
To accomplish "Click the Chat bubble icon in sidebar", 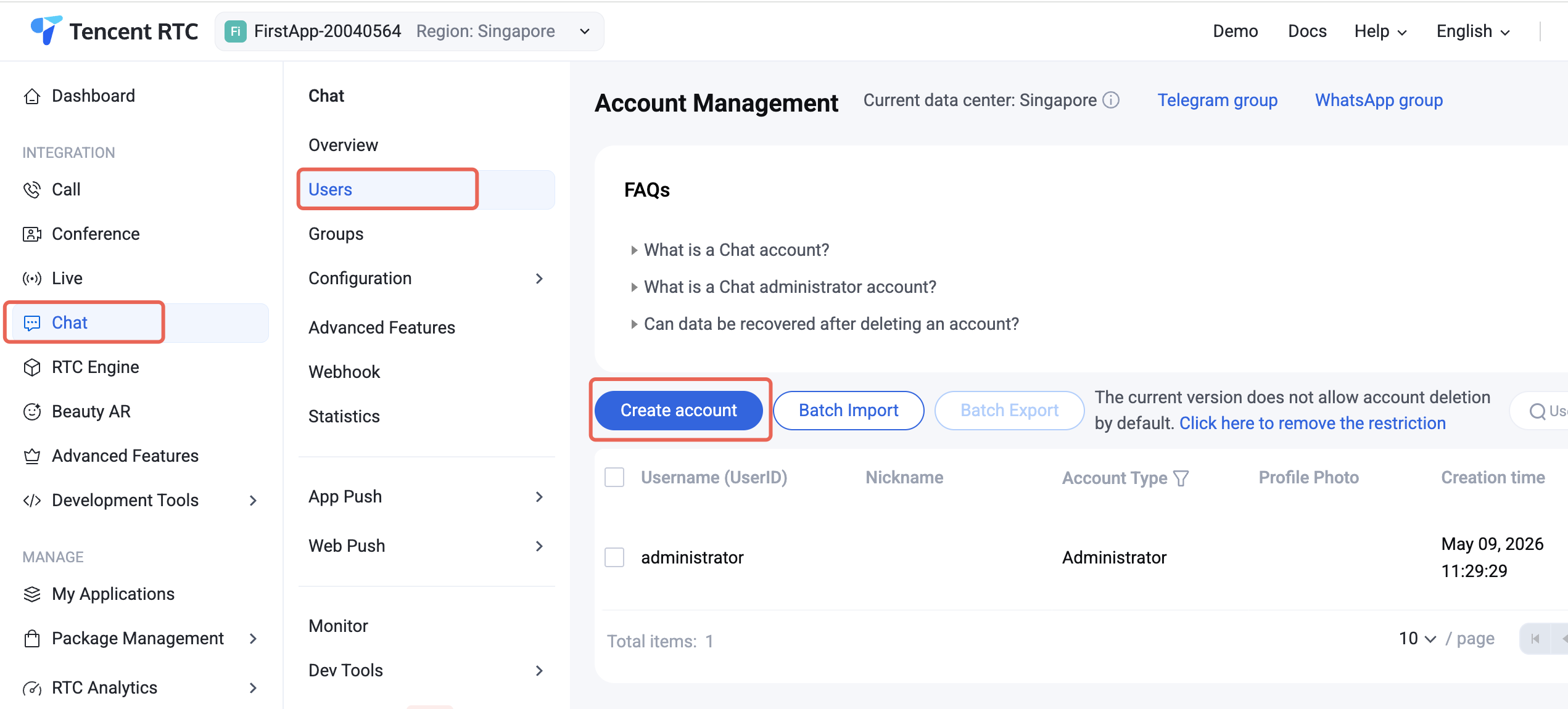I will 32,323.
